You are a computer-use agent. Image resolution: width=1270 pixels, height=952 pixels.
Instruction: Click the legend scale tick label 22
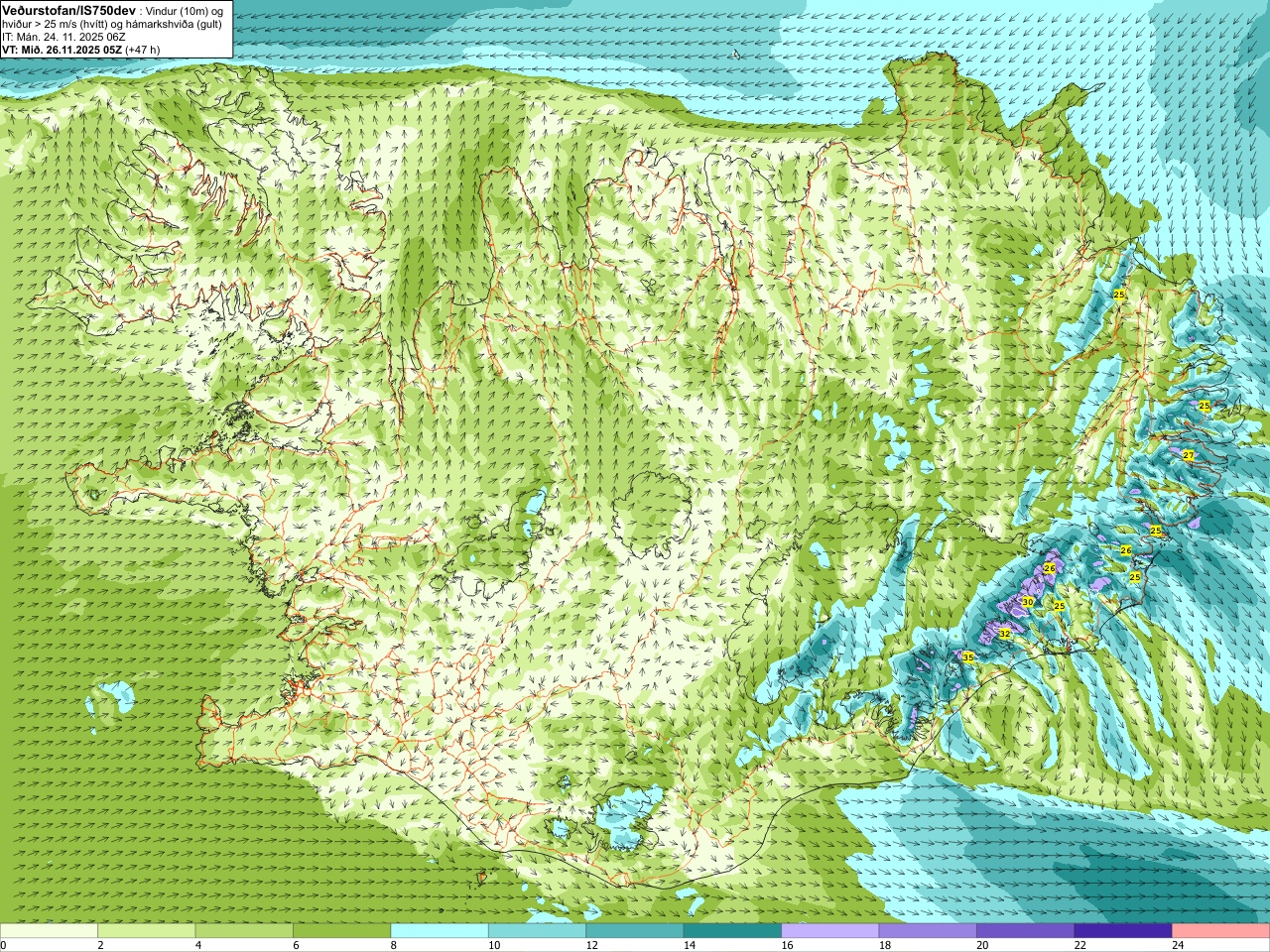tap(1080, 945)
